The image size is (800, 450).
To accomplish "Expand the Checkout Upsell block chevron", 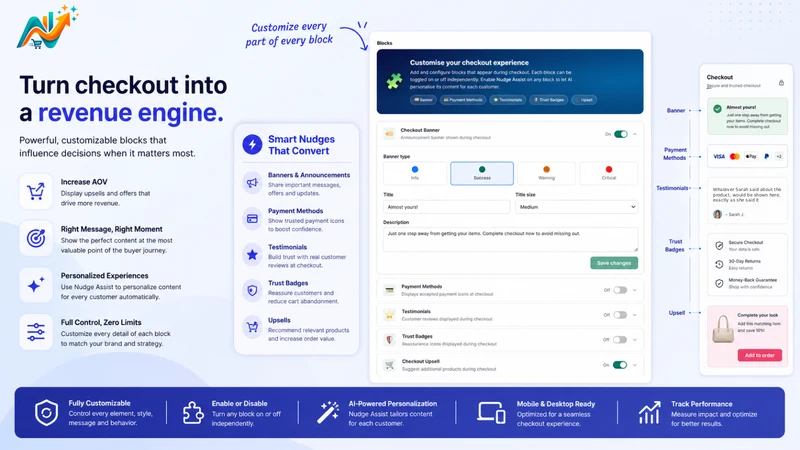I will [x=635, y=365].
